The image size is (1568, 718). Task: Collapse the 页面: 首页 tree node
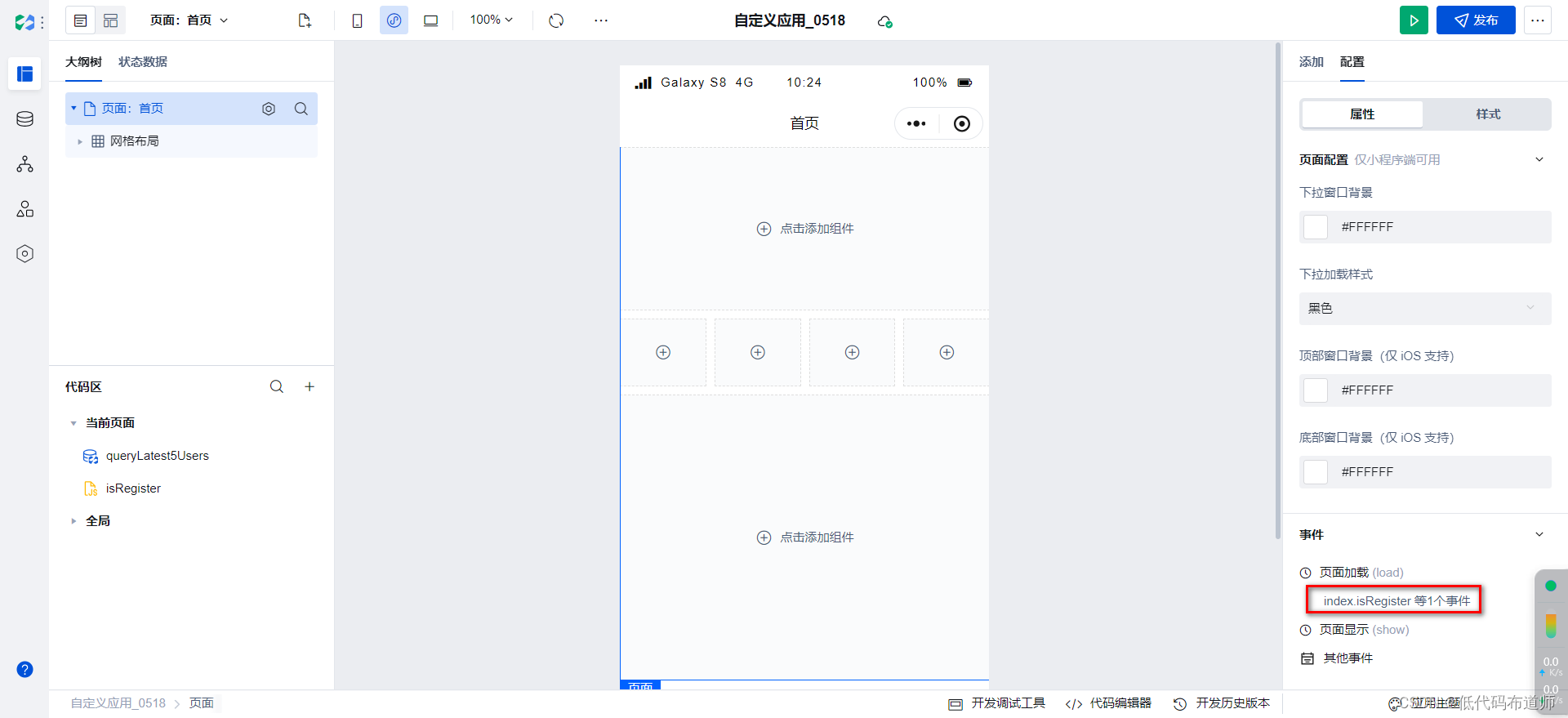pyautogui.click(x=73, y=108)
